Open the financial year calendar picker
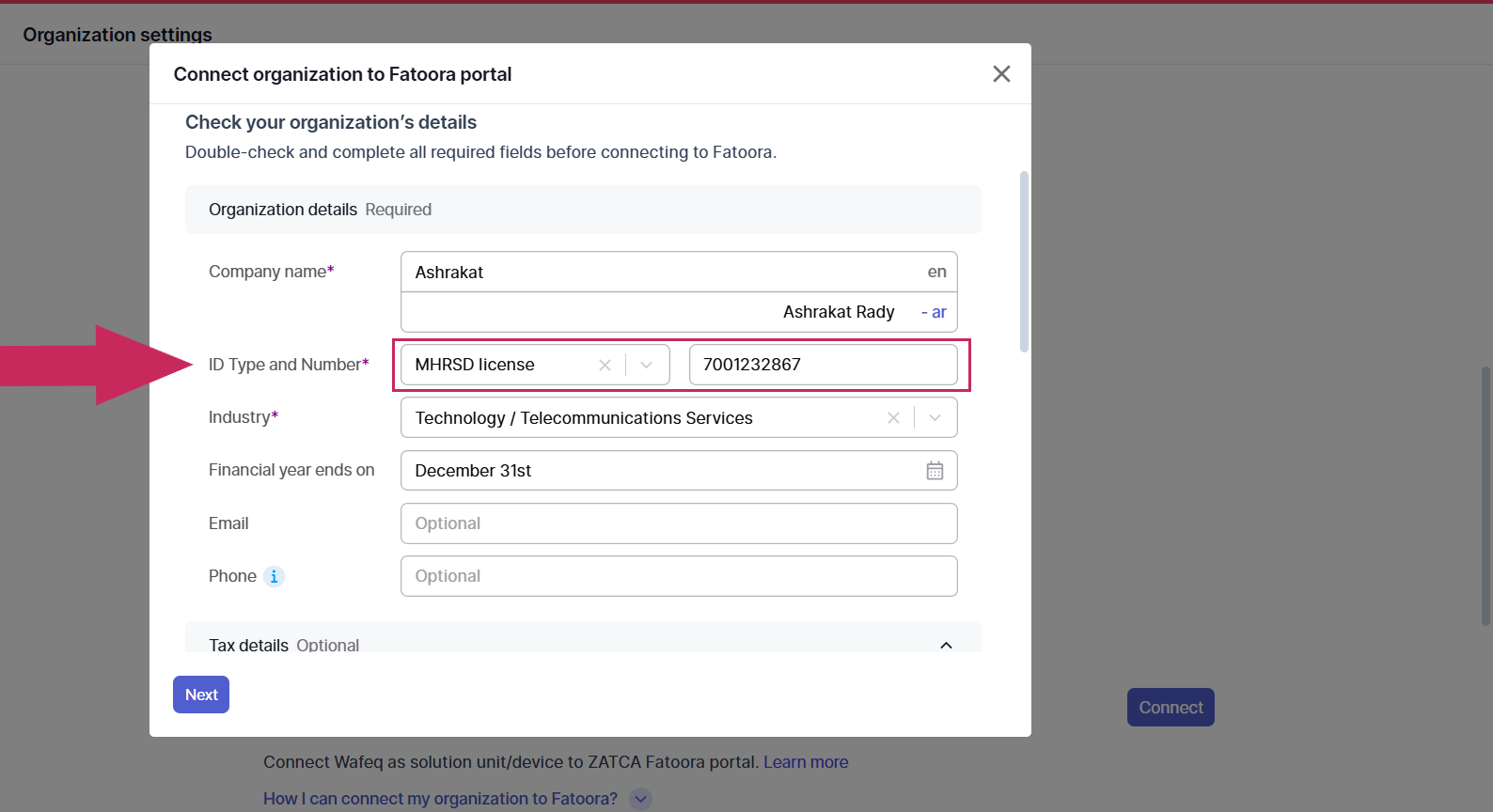This screenshot has width=1493, height=812. coord(935,471)
